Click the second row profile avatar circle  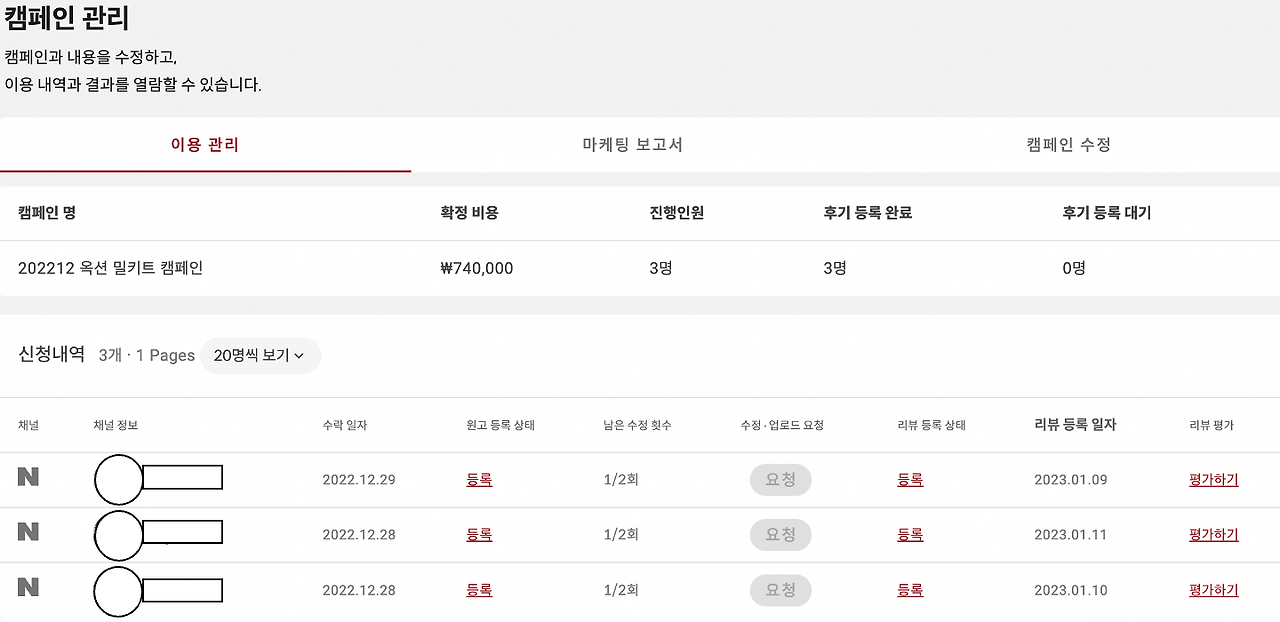tap(117, 534)
